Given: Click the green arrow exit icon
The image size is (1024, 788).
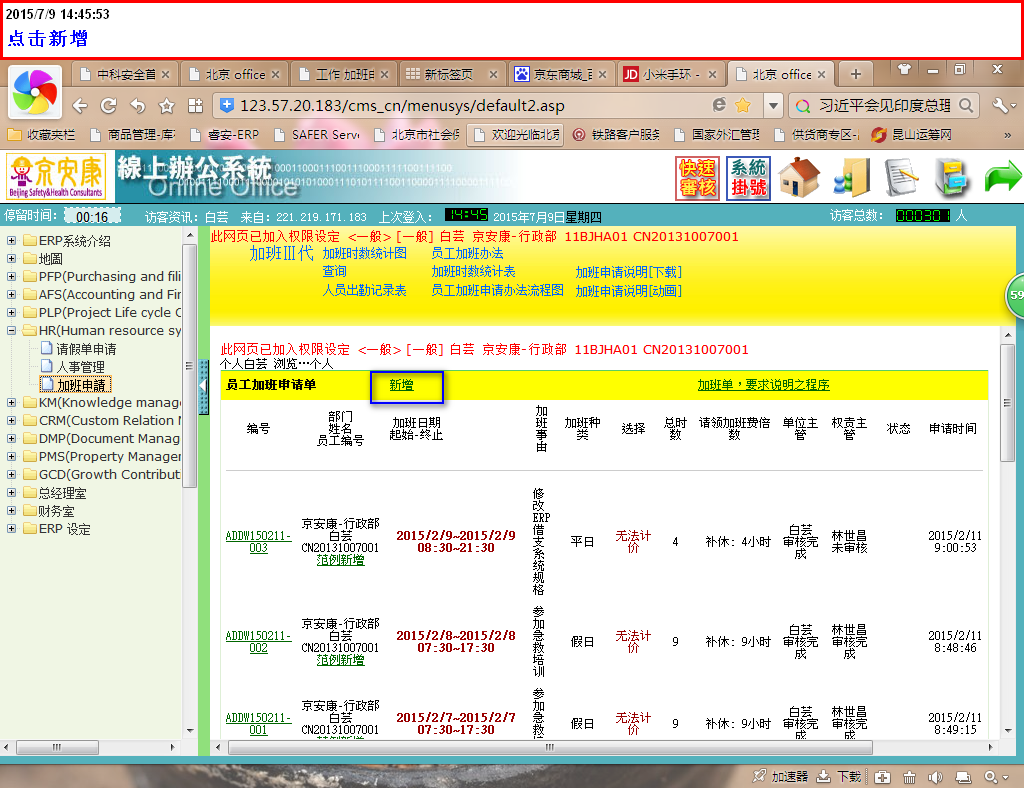Looking at the screenshot, I should pos(1002,179).
